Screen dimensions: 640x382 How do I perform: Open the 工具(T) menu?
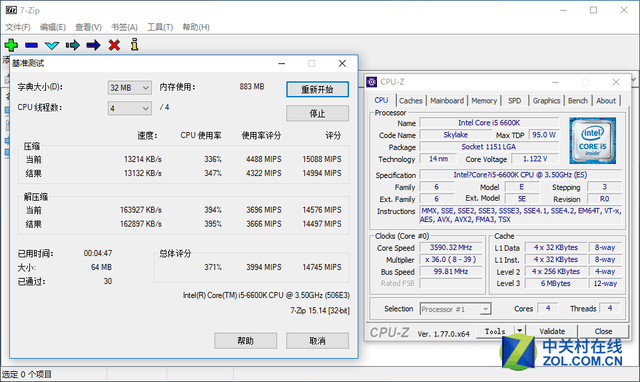point(160,27)
